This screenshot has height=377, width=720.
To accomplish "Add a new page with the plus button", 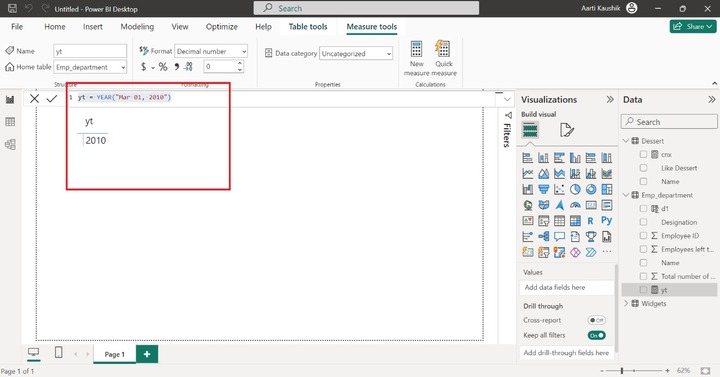I will 147,354.
